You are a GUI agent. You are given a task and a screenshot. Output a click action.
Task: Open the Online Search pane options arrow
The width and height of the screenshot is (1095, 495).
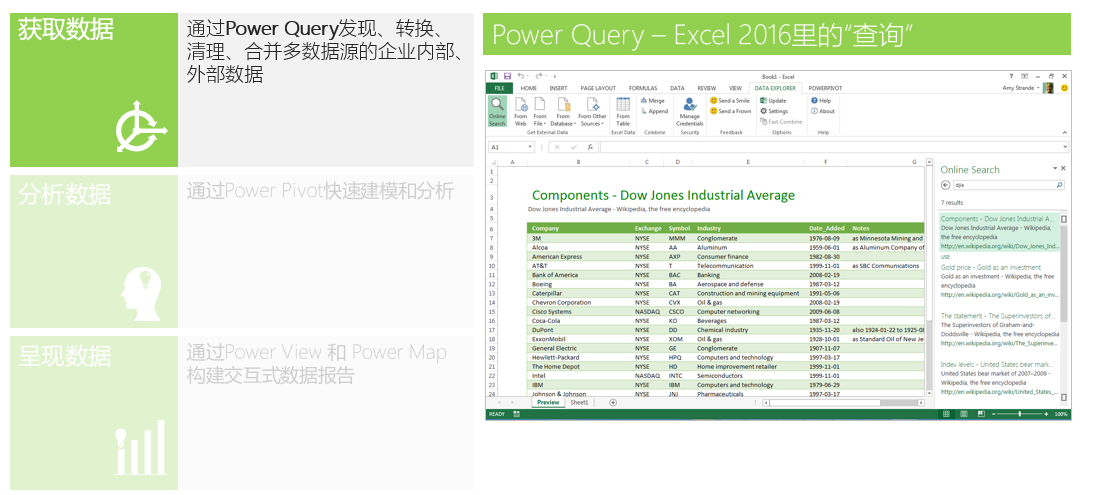pos(1054,168)
